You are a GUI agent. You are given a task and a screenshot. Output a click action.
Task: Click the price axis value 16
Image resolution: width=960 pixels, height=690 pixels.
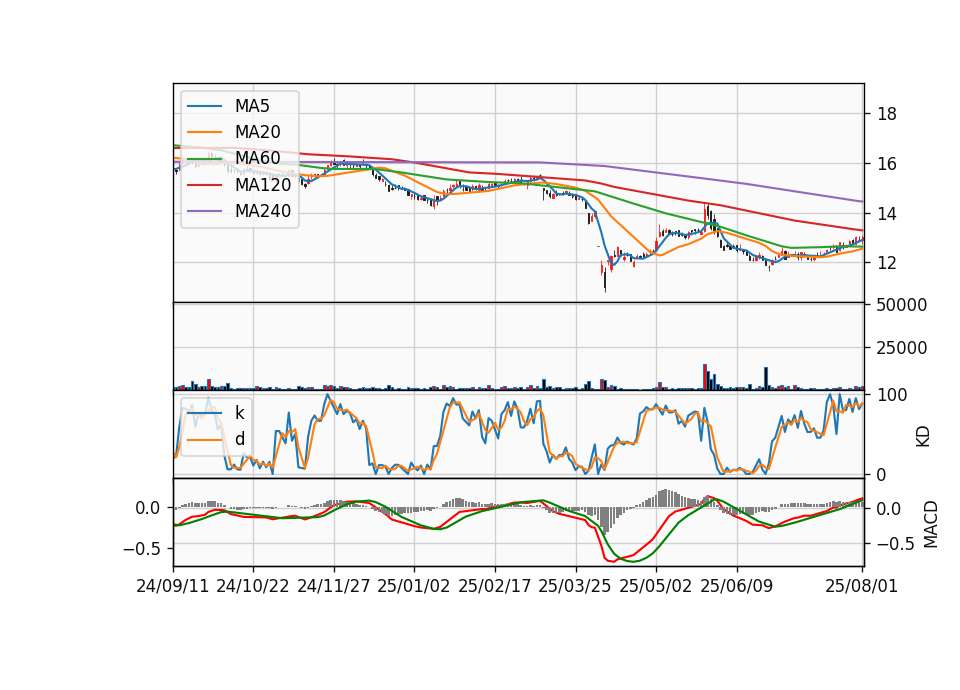(x=887, y=164)
